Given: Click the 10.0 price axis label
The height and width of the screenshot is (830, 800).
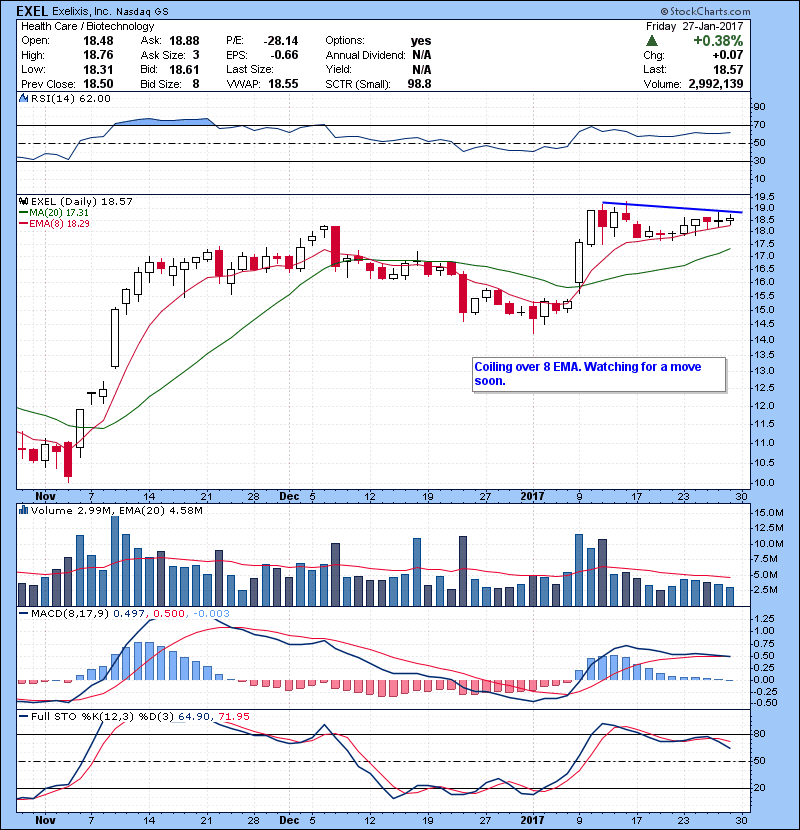Looking at the screenshot, I should [763, 483].
